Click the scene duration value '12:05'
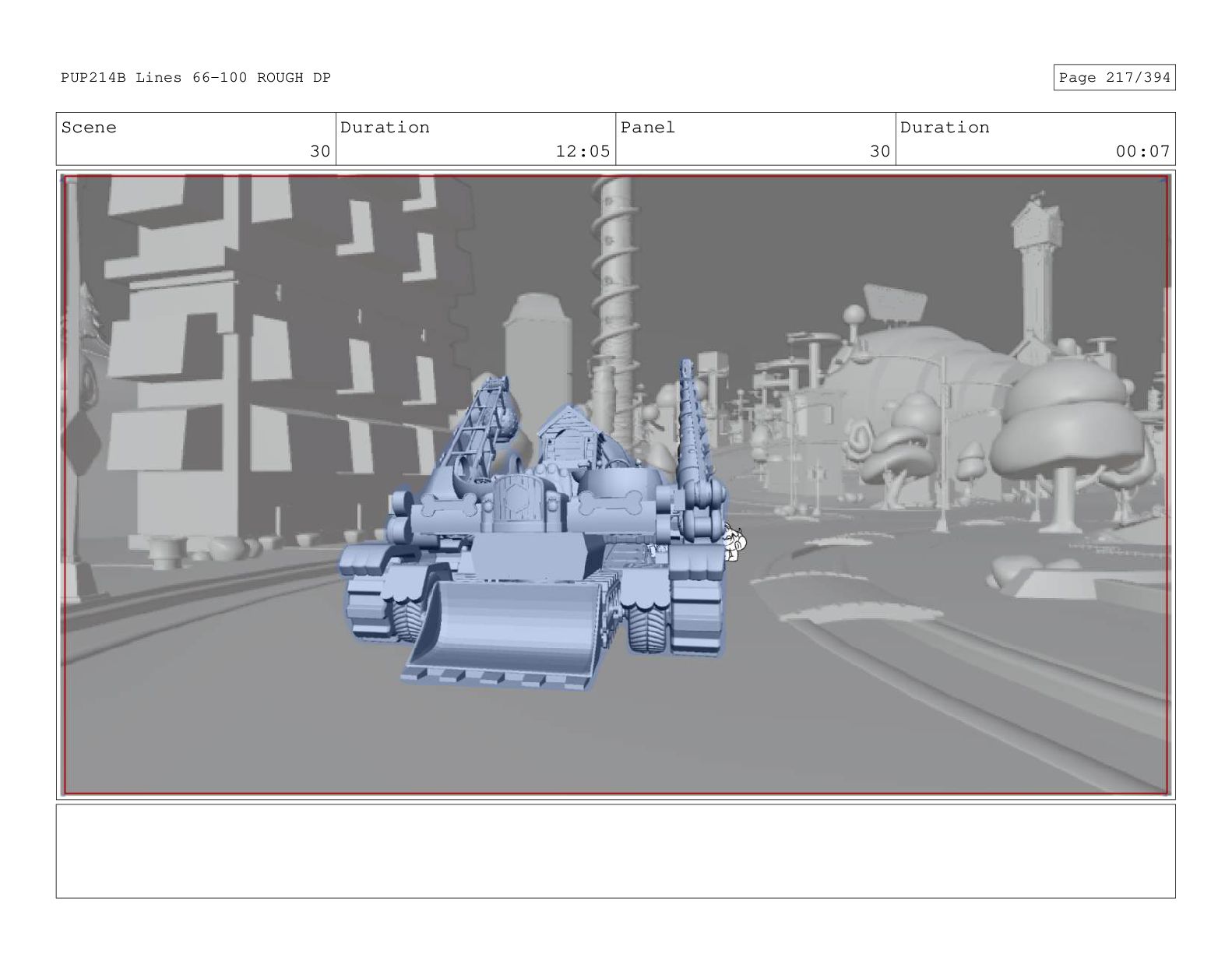 pyautogui.click(x=583, y=151)
